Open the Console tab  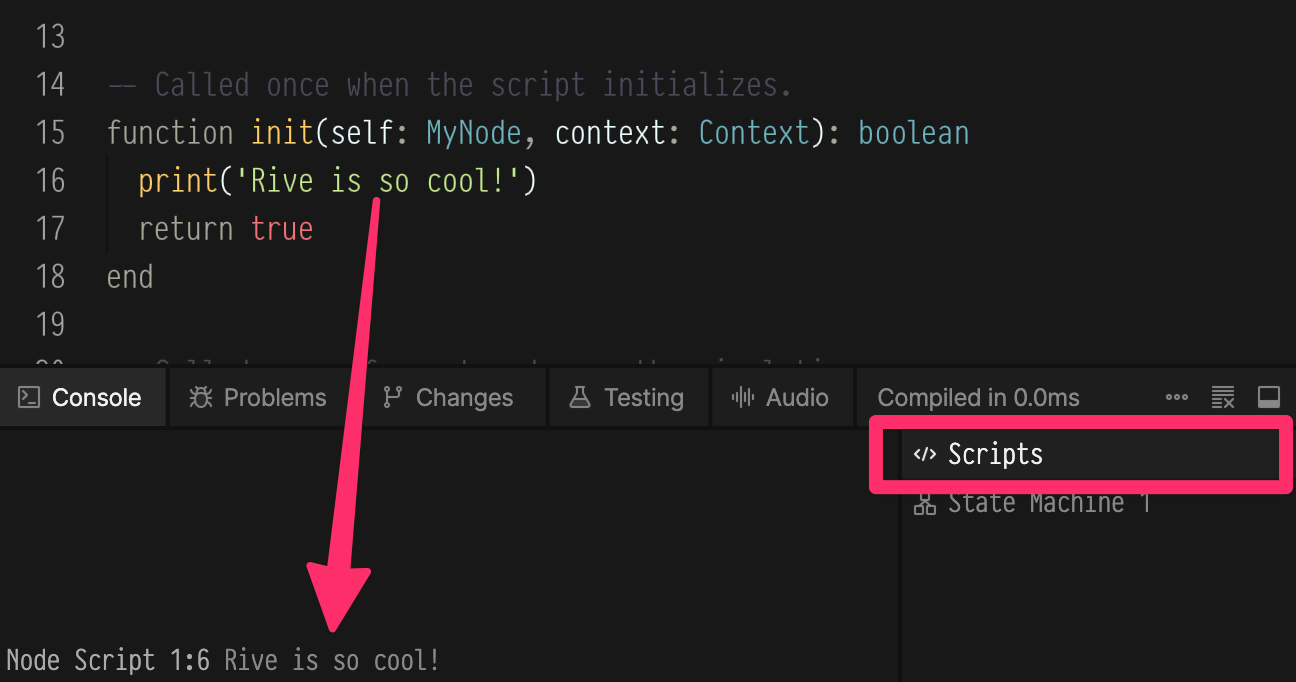[x=82, y=397]
